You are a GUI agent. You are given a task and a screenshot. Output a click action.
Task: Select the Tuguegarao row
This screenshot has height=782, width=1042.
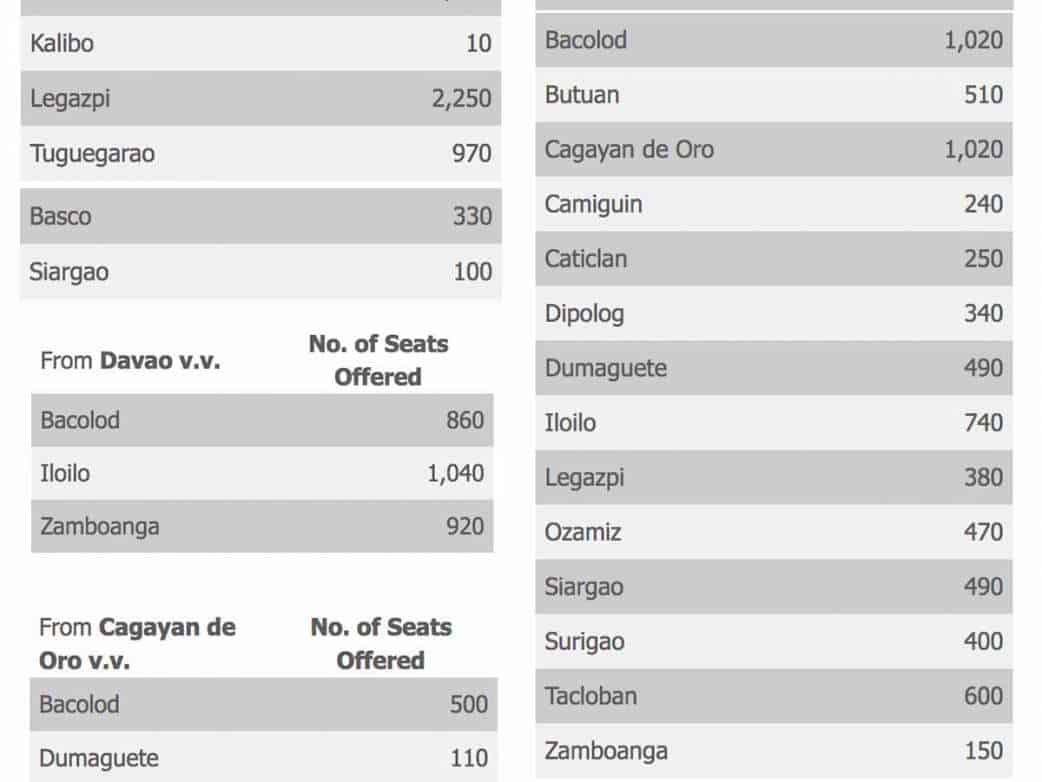(x=260, y=154)
